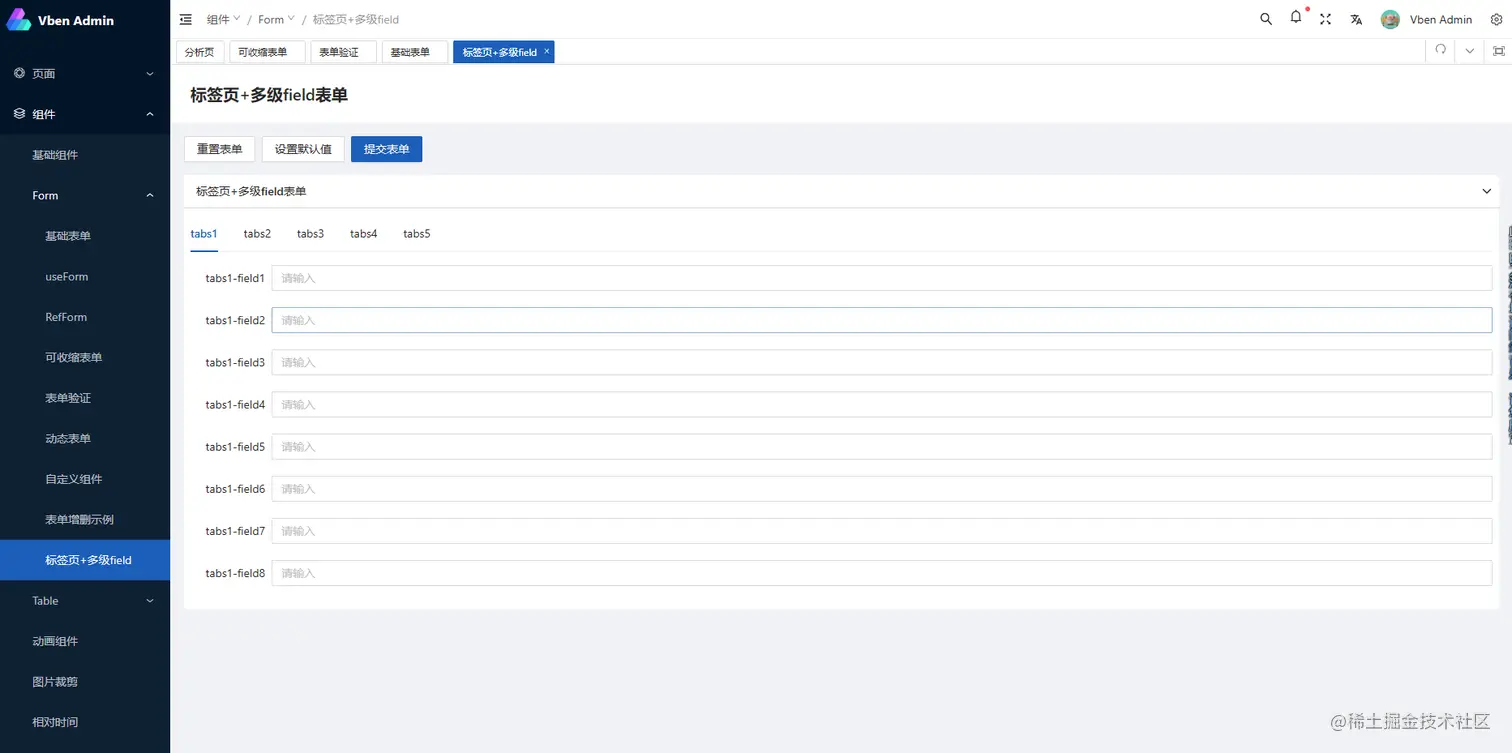Enter fullscreen with the expand-arrows icon
This screenshot has height=753, width=1512.
1325,19
